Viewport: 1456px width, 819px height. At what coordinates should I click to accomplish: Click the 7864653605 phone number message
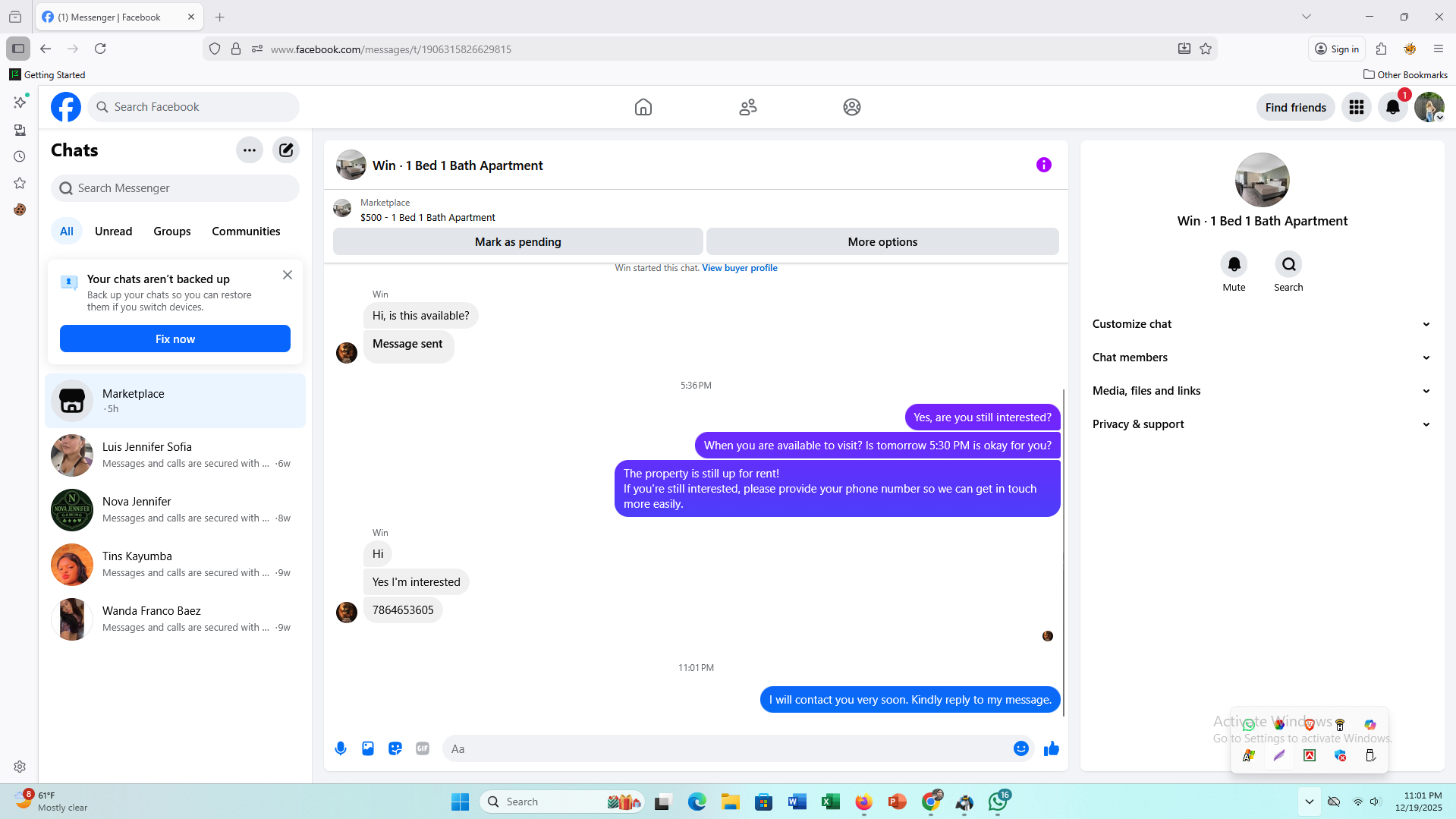tap(403, 610)
